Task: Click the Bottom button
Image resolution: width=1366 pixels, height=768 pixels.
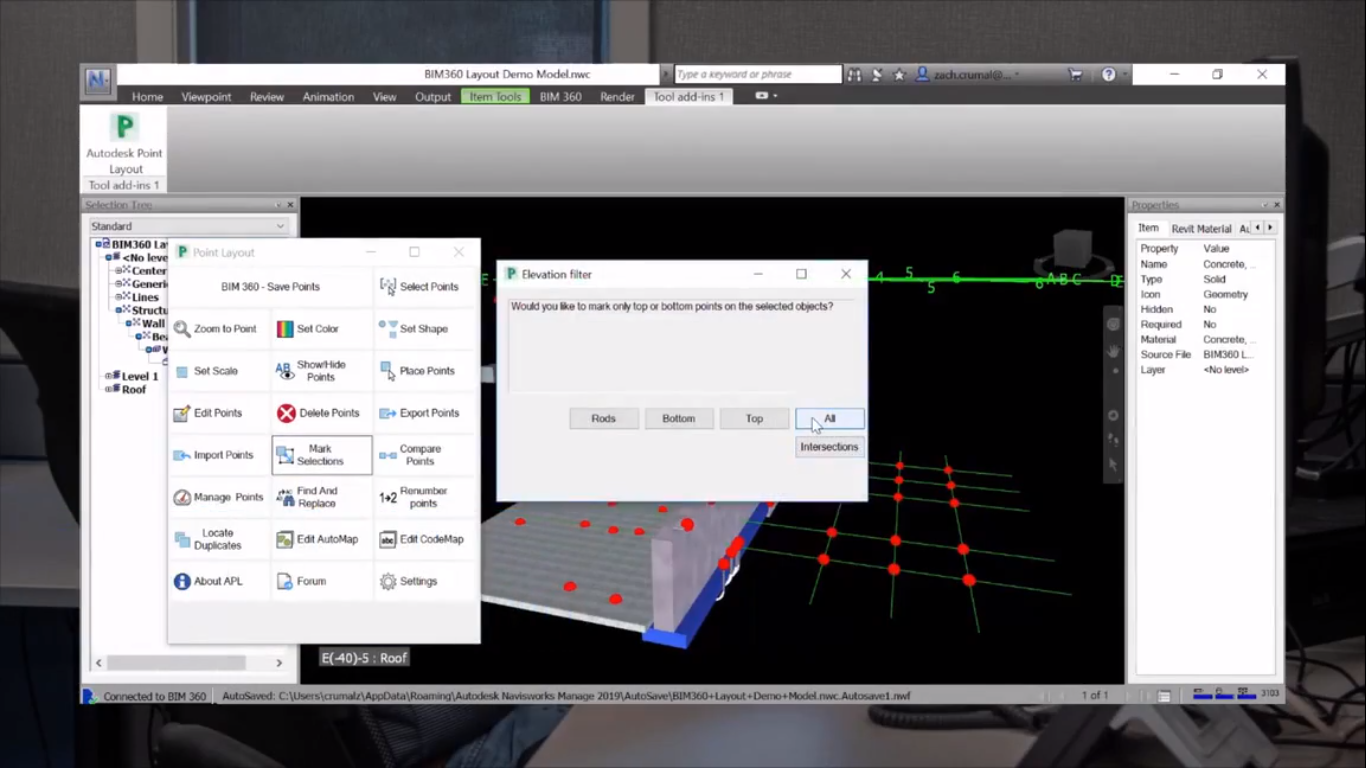Action: pos(679,419)
